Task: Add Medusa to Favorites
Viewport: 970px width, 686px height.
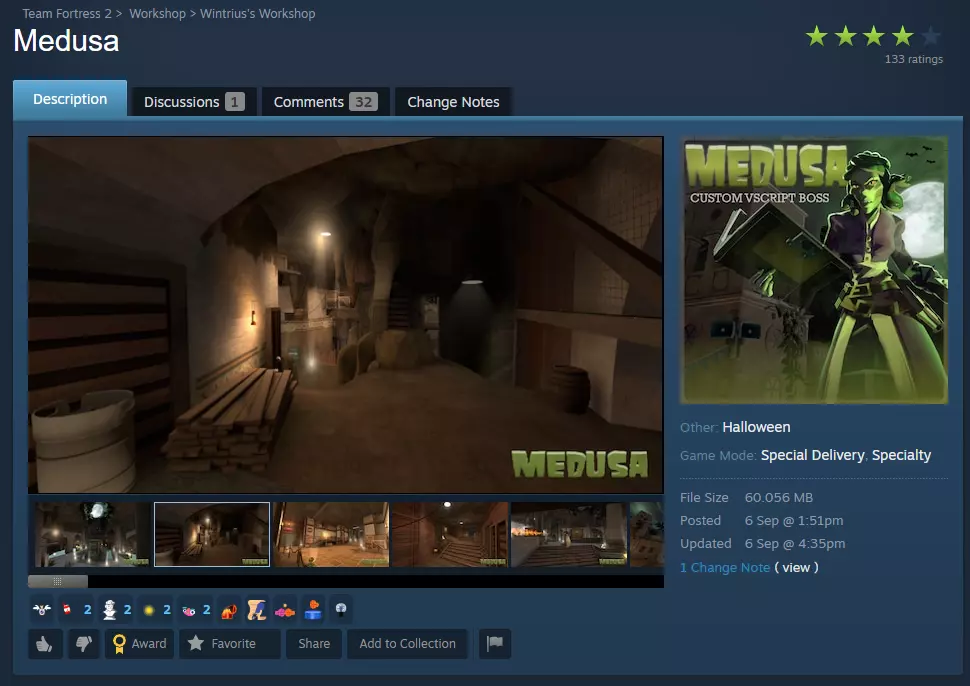Action: (x=230, y=644)
